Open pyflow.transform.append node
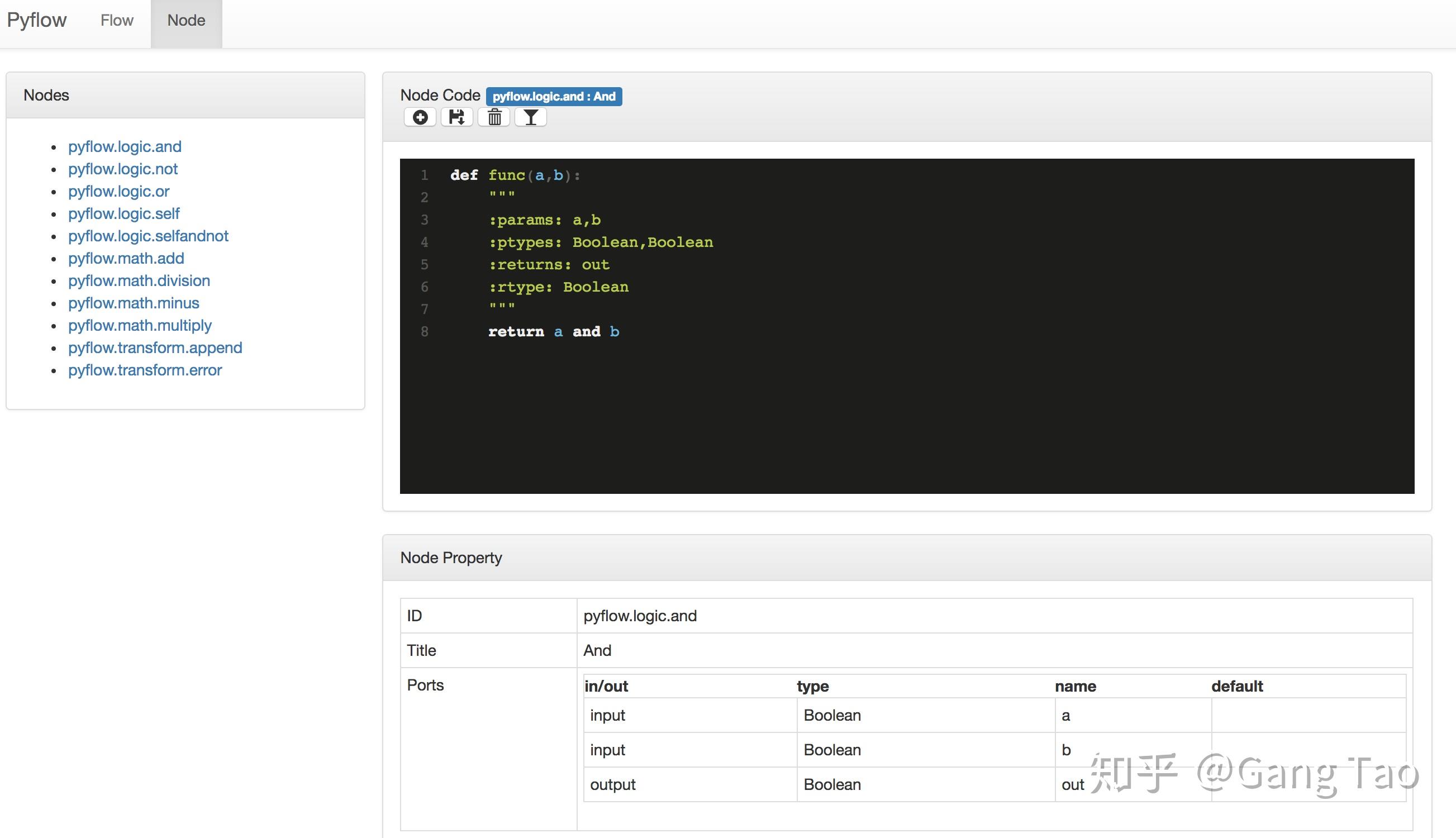Image resolution: width=1456 pixels, height=838 pixels. 155,348
